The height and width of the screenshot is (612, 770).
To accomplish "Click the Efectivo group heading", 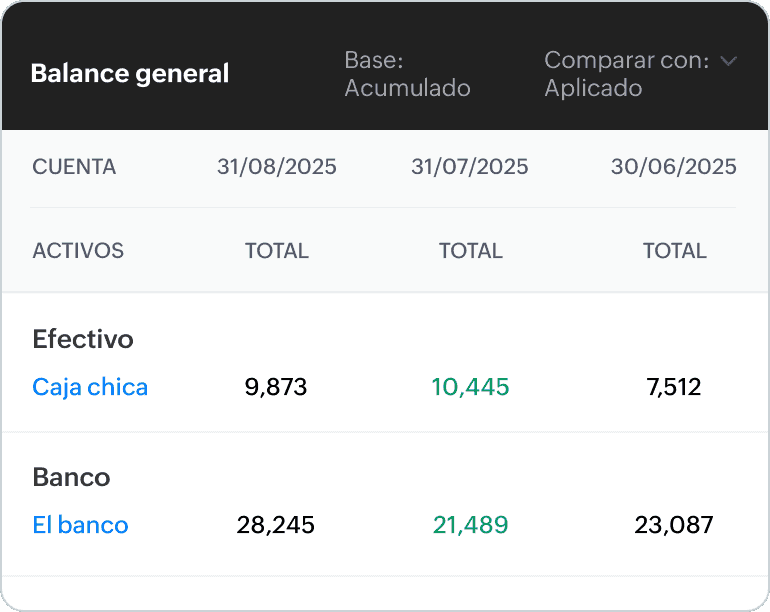I will click(83, 339).
